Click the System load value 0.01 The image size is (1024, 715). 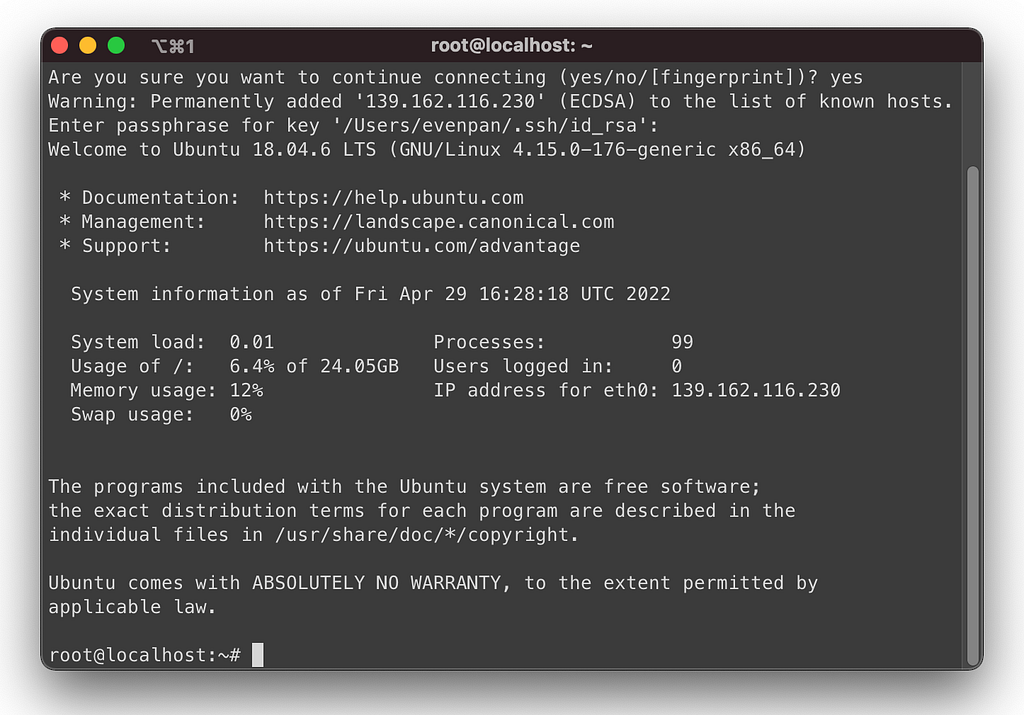coord(251,342)
